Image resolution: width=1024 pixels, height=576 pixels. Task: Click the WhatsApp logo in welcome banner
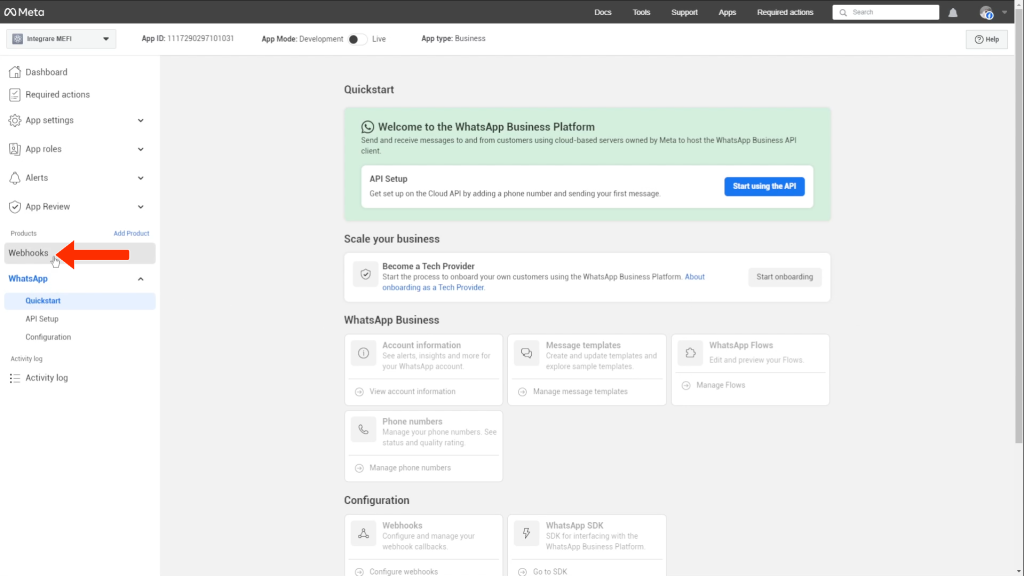click(x=368, y=127)
